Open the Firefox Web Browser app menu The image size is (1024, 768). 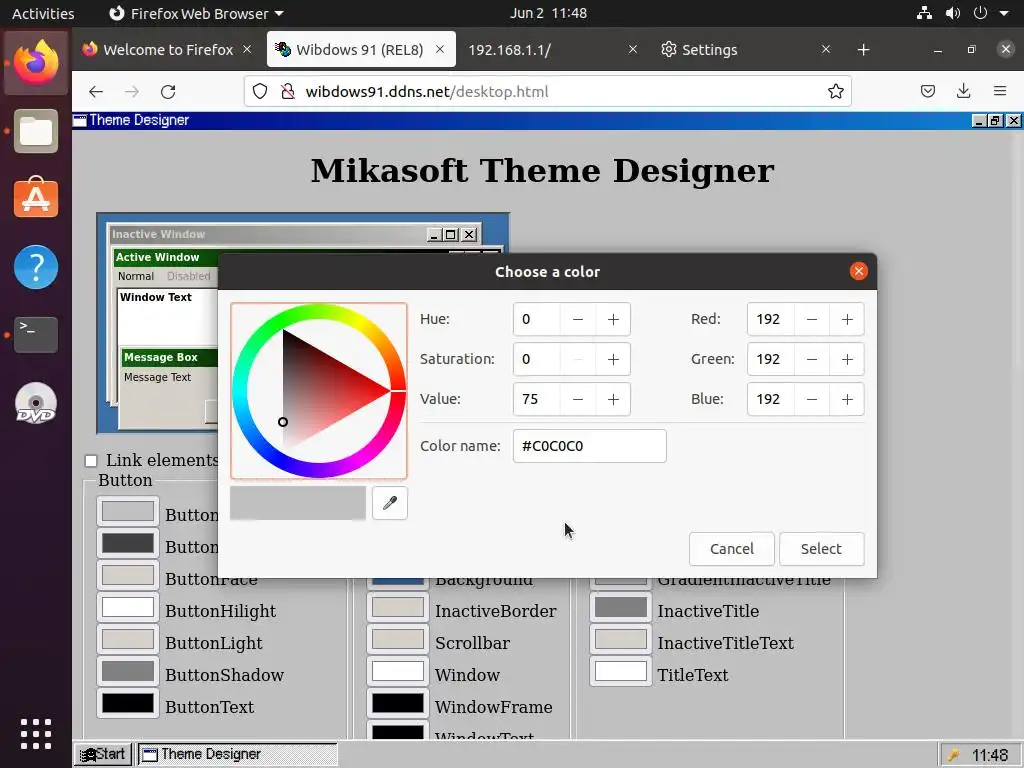click(x=197, y=13)
